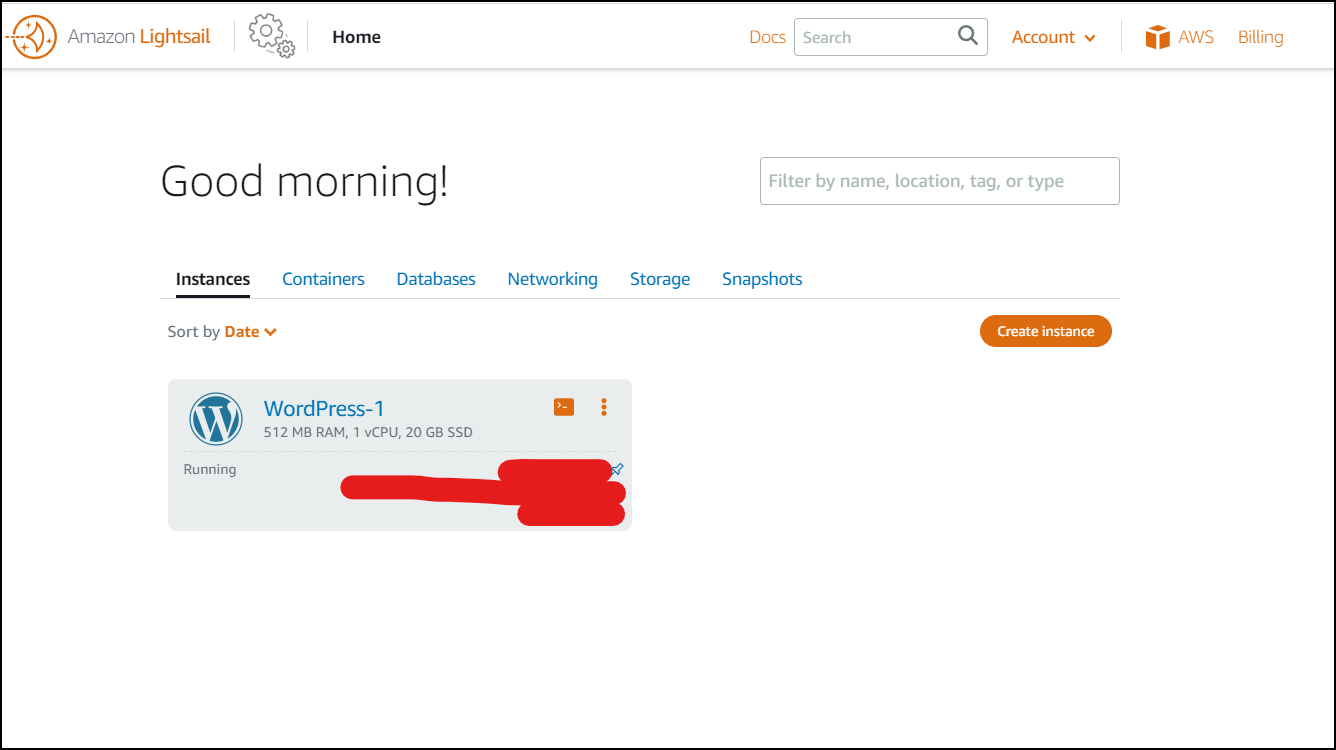Focus the filter by name field
1336x750 pixels.
tap(940, 181)
